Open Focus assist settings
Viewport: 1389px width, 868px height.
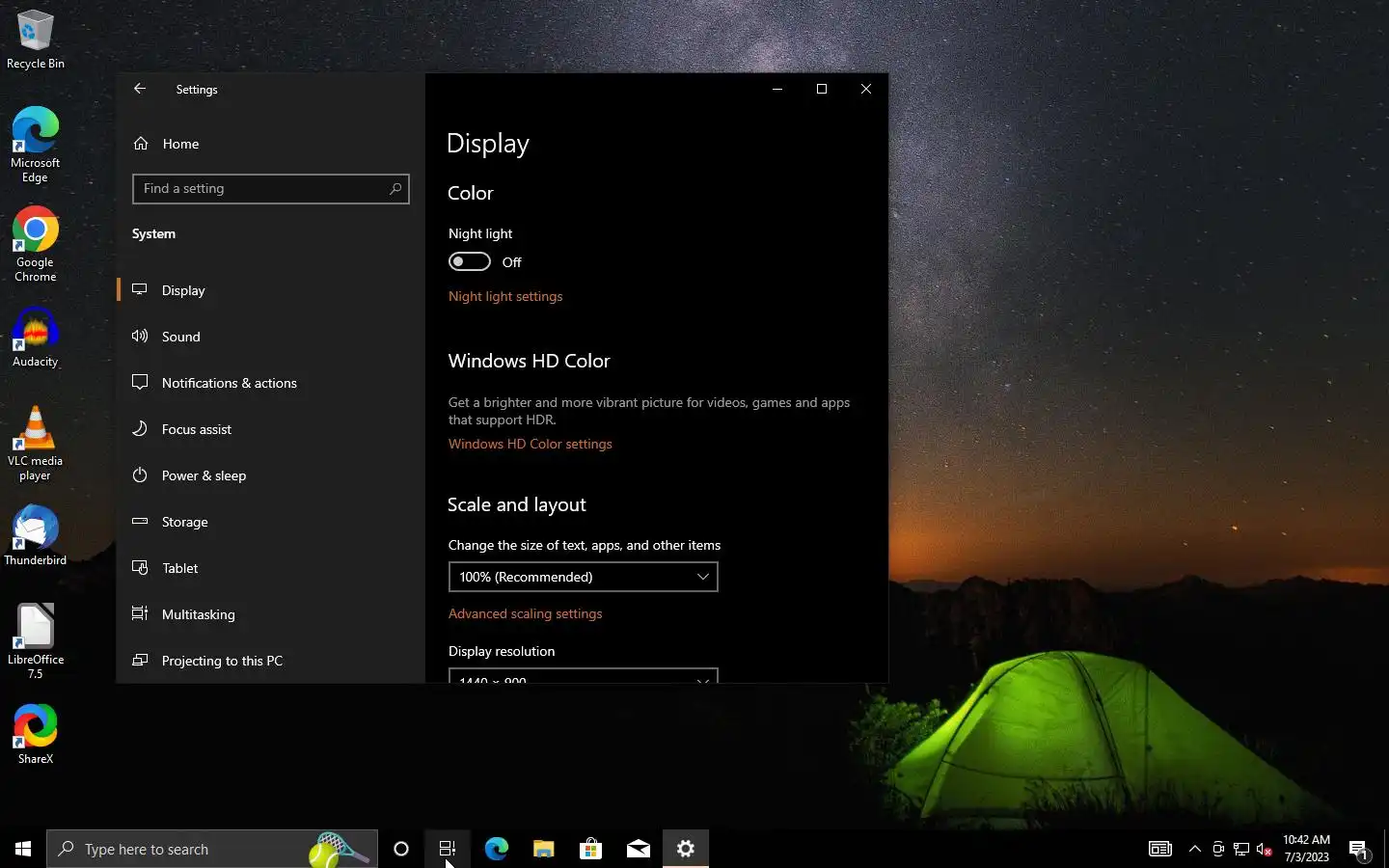pos(270,429)
